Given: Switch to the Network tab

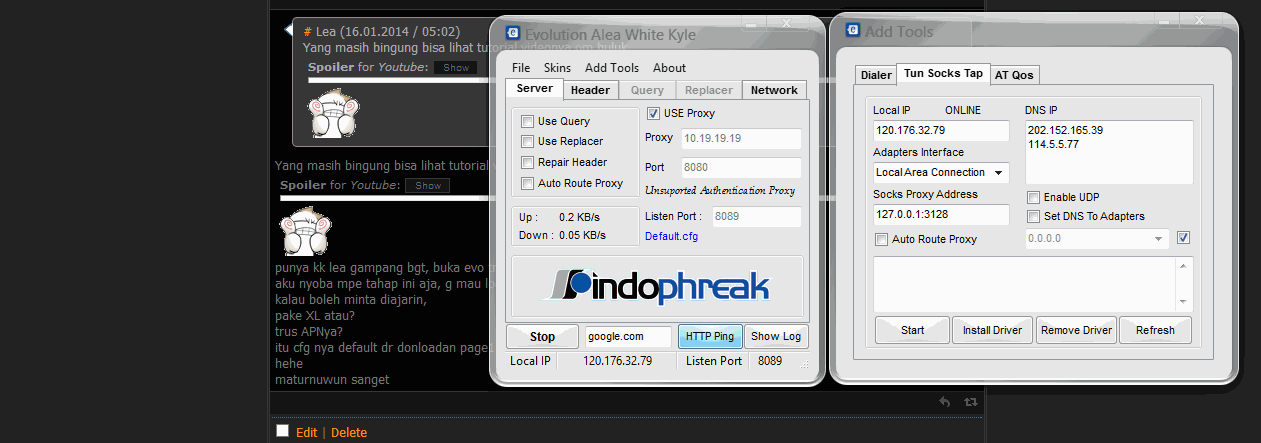Looking at the screenshot, I should point(774,90).
